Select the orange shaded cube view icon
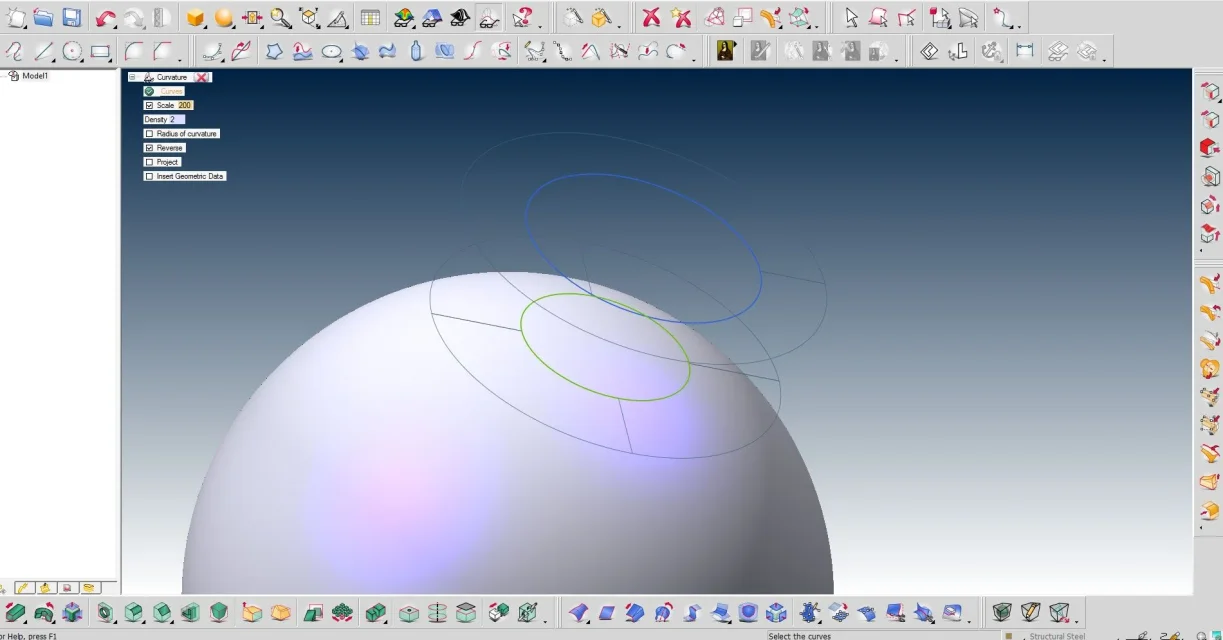Image resolution: width=1223 pixels, height=640 pixels. click(x=196, y=18)
